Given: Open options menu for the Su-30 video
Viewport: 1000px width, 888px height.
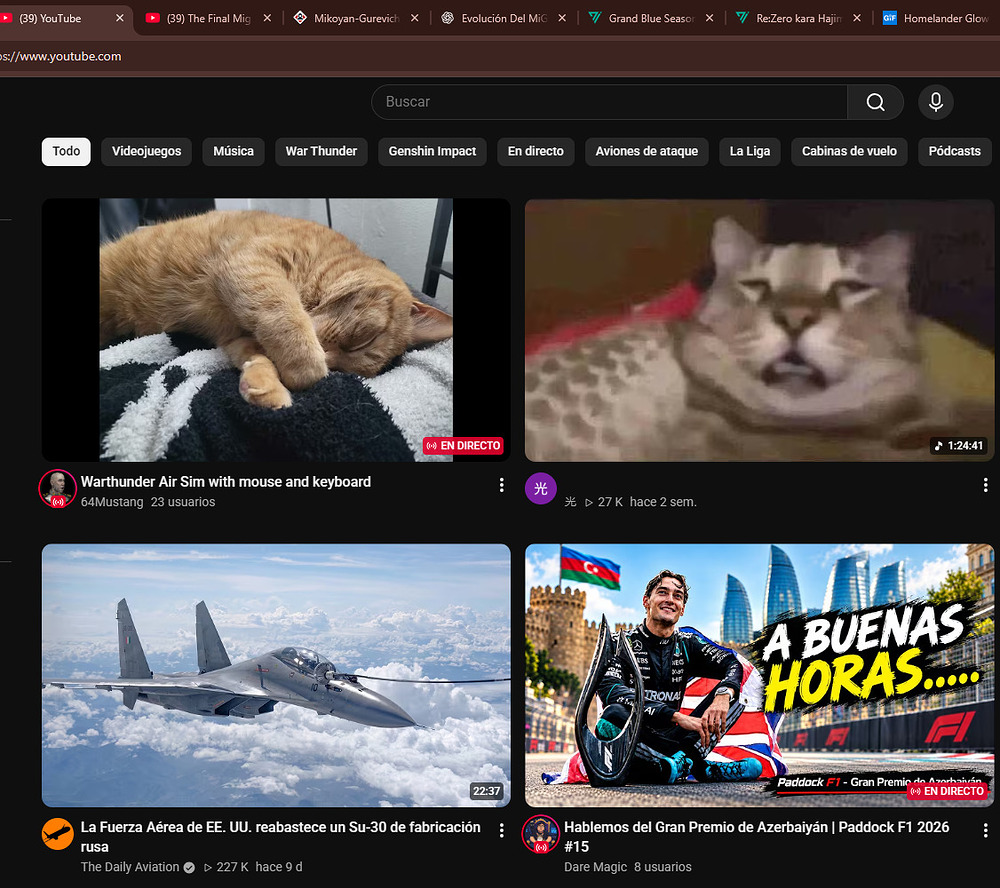Looking at the screenshot, I should pos(502,830).
